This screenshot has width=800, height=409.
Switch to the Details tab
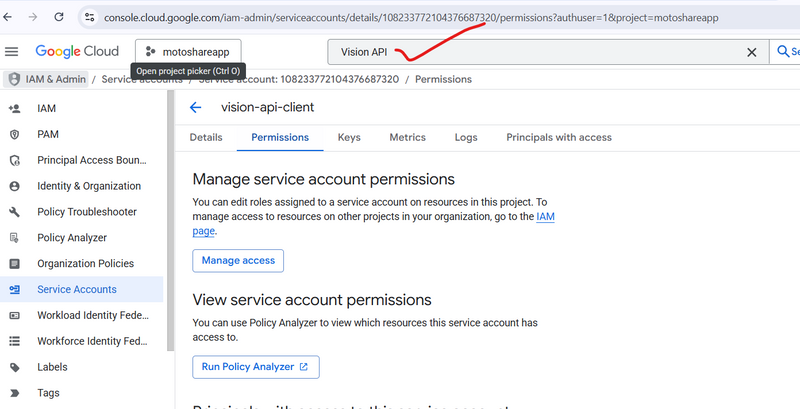tap(206, 137)
